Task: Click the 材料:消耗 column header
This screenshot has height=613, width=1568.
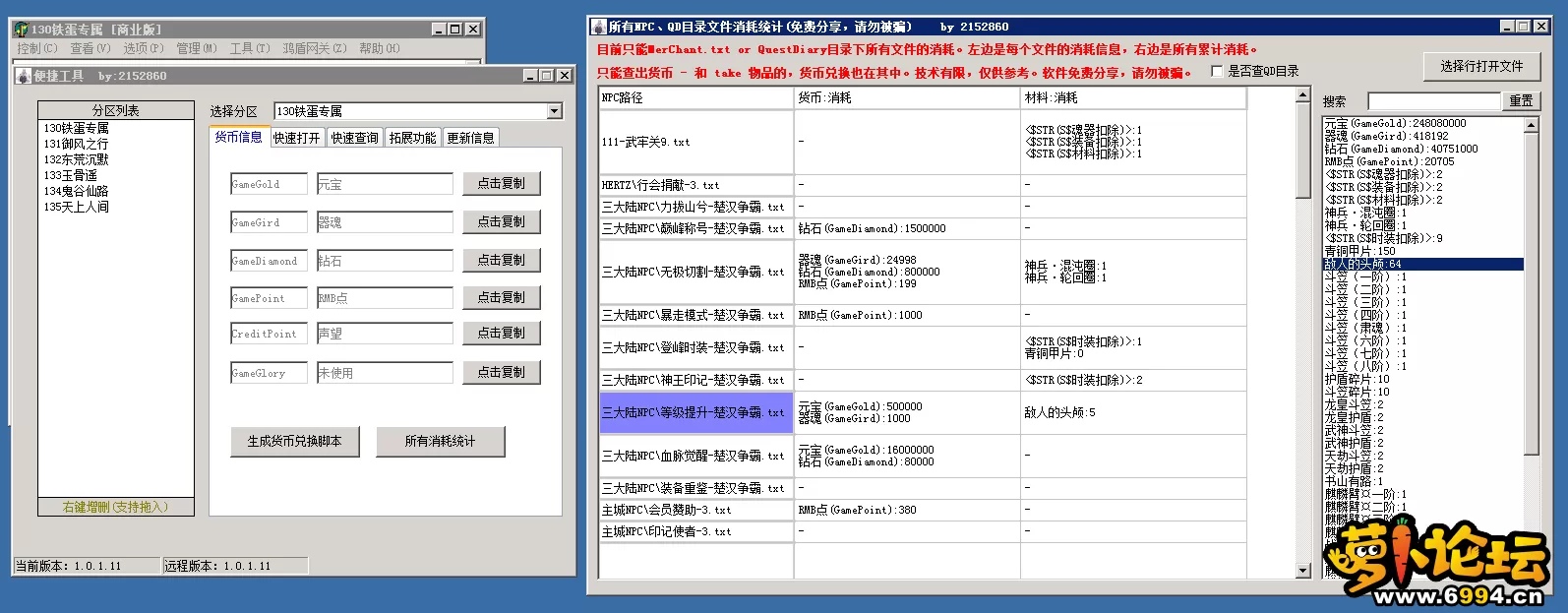Action: point(1134,98)
